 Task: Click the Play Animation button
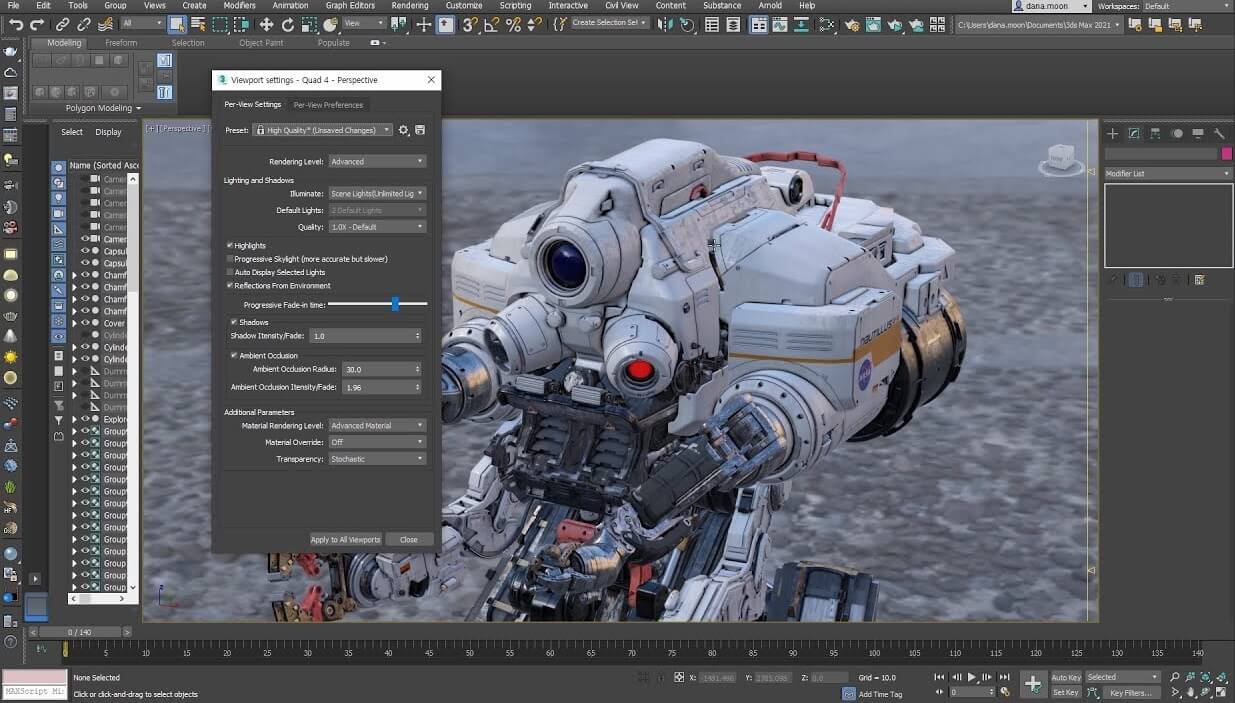(x=971, y=677)
